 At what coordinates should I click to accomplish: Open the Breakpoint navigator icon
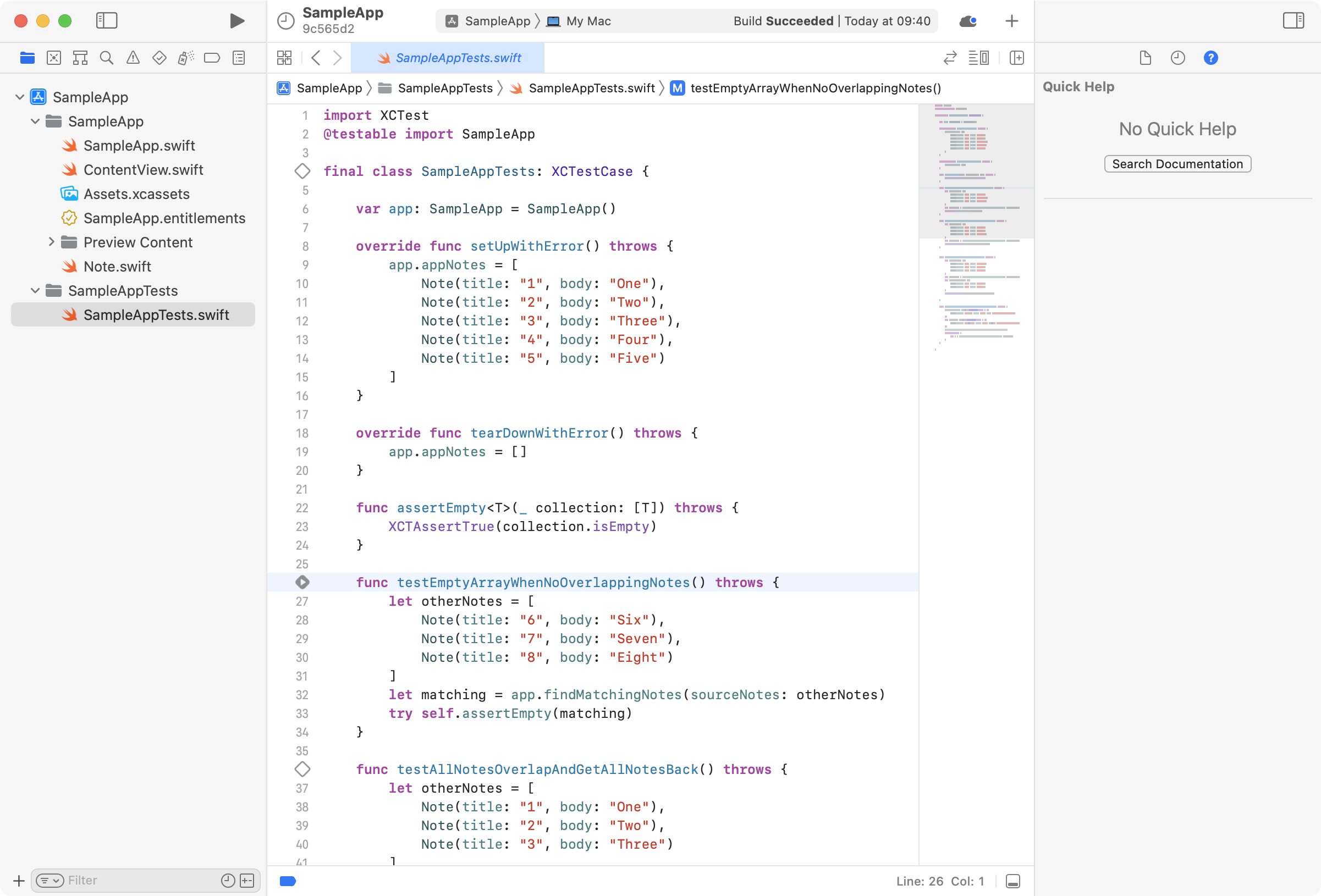coord(212,57)
